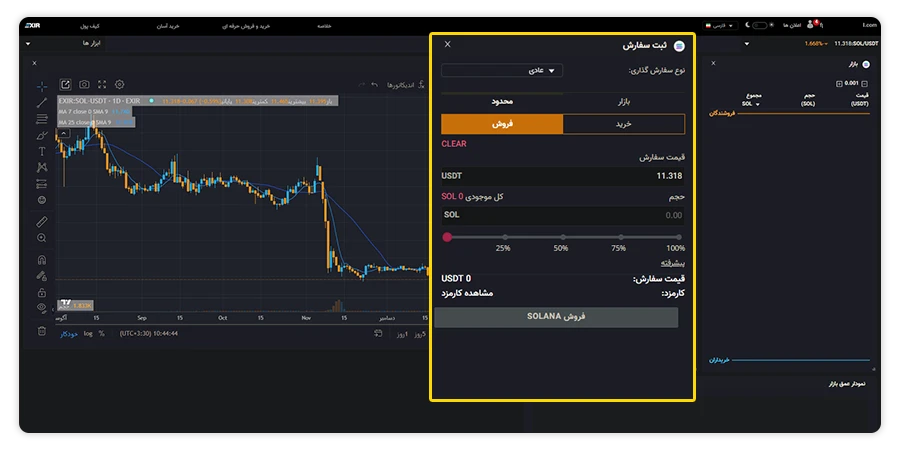
Task: Open the Advanced (پیشرفته) link
Action: click(673, 263)
